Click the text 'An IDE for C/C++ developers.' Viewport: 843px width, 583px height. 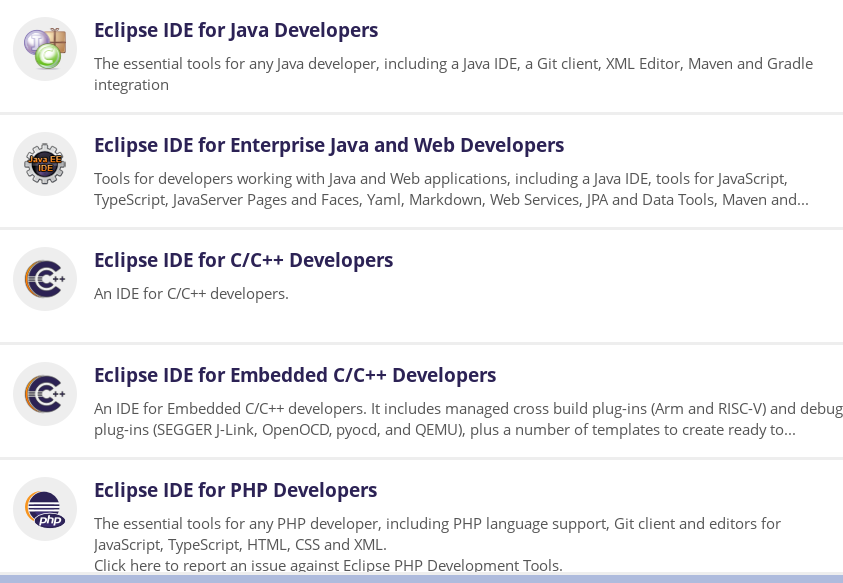(191, 294)
